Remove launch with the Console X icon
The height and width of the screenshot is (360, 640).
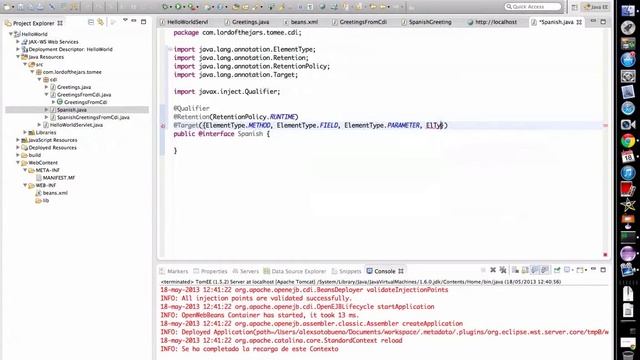point(493,270)
